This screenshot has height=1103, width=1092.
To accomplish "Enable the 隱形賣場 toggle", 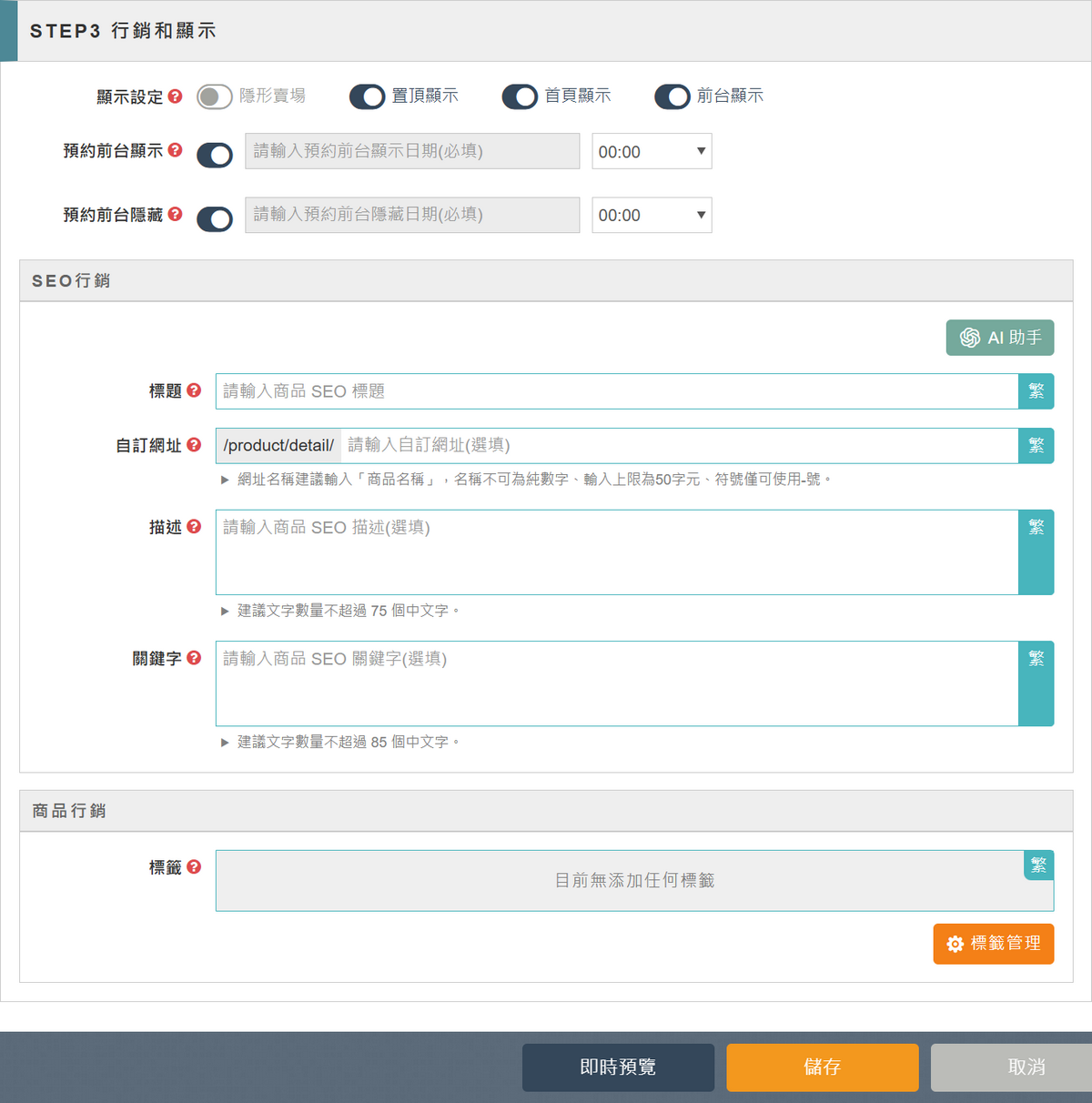I will [x=215, y=96].
